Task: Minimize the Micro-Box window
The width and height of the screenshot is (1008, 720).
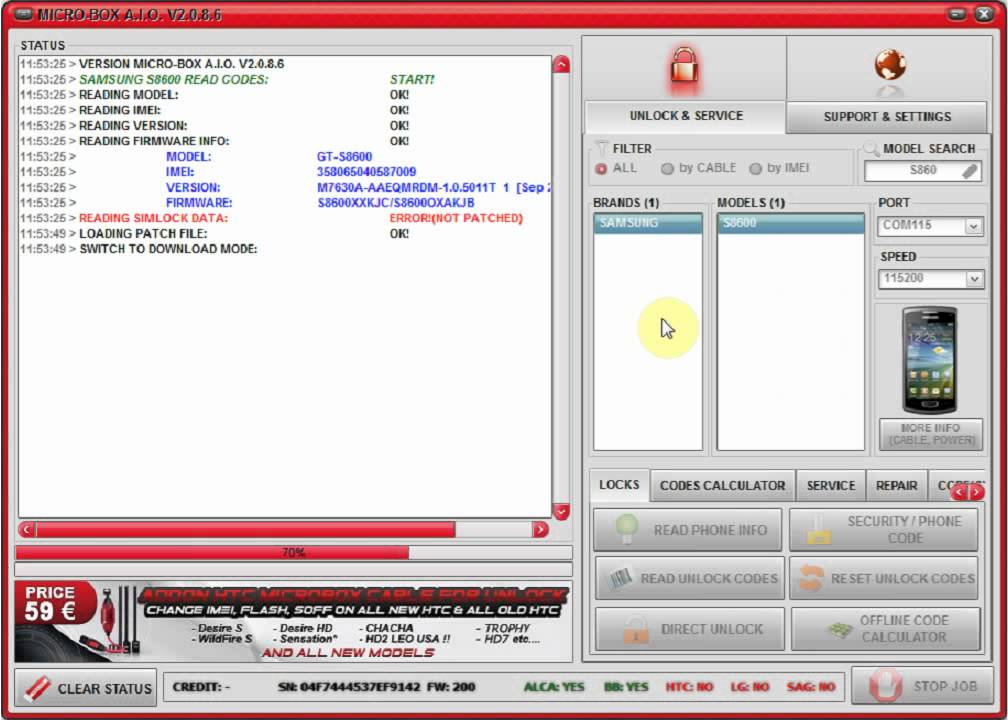Action: (957, 14)
